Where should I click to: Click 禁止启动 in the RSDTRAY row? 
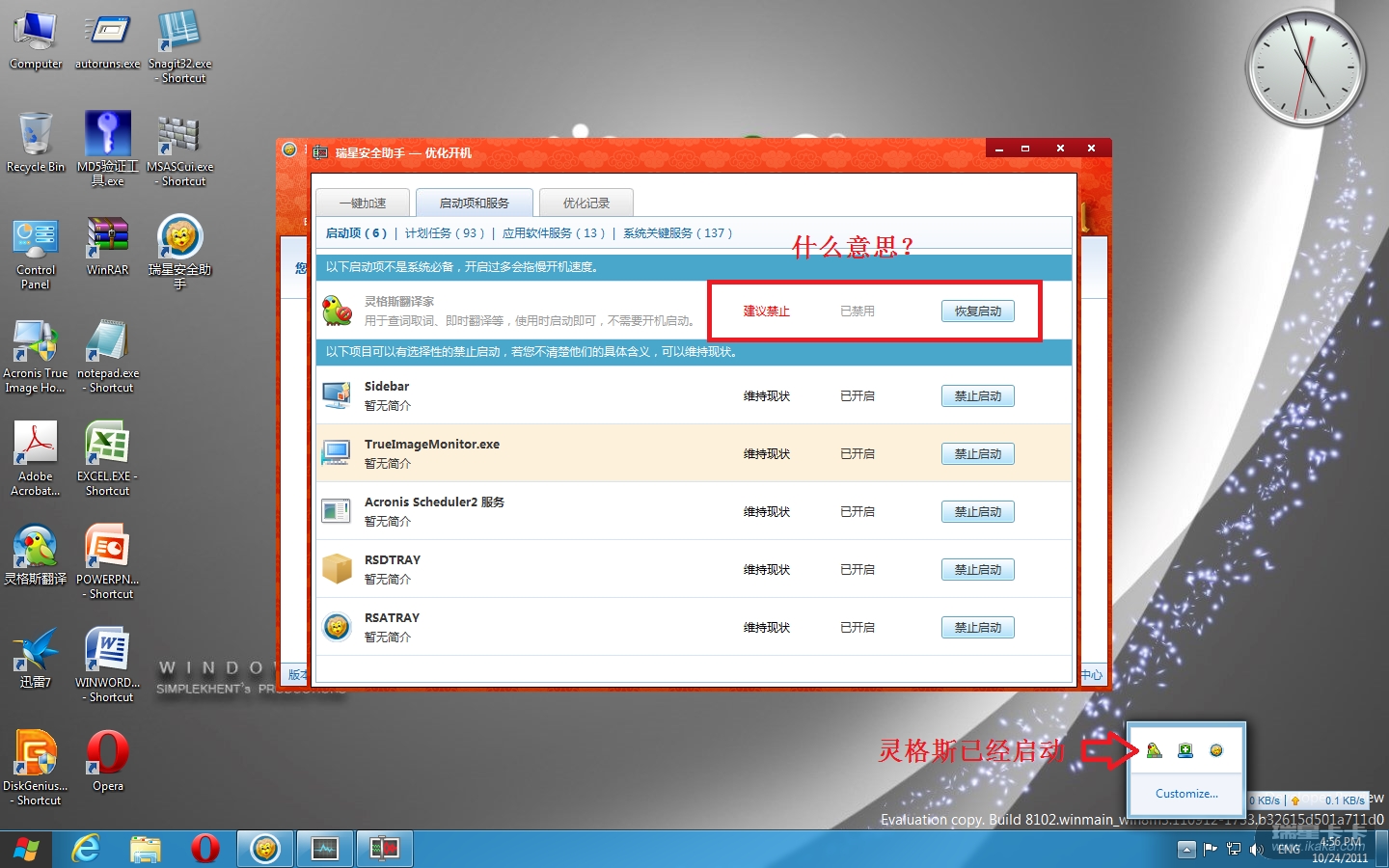(x=978, y=570)
